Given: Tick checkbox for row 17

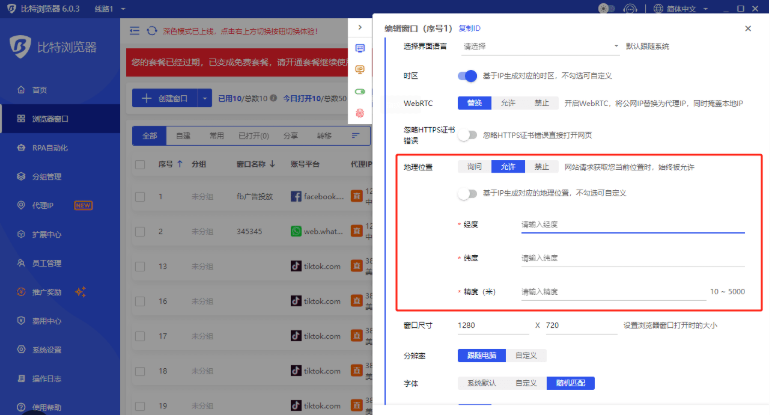Looking at the screenshot, I should [x=140, y=336].
